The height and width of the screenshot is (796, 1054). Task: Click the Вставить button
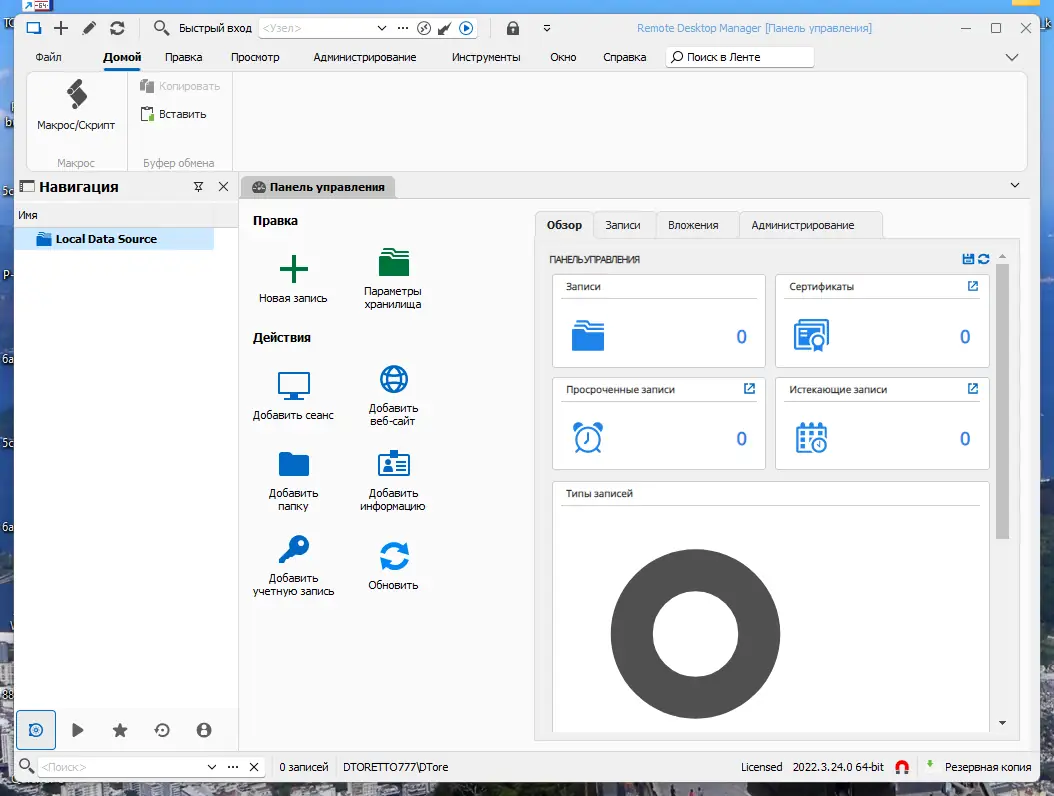pyautogui.click(x=173, y=114)
